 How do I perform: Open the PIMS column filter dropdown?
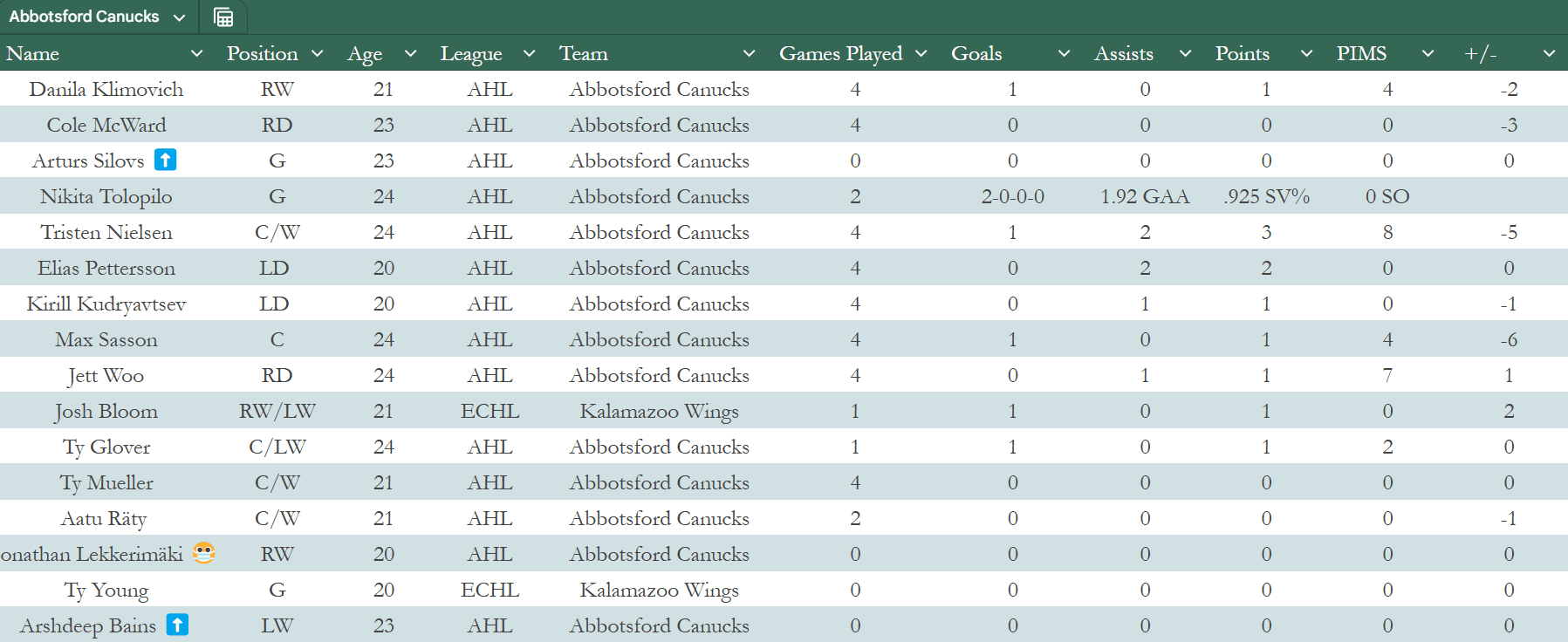coord(1428,54)
